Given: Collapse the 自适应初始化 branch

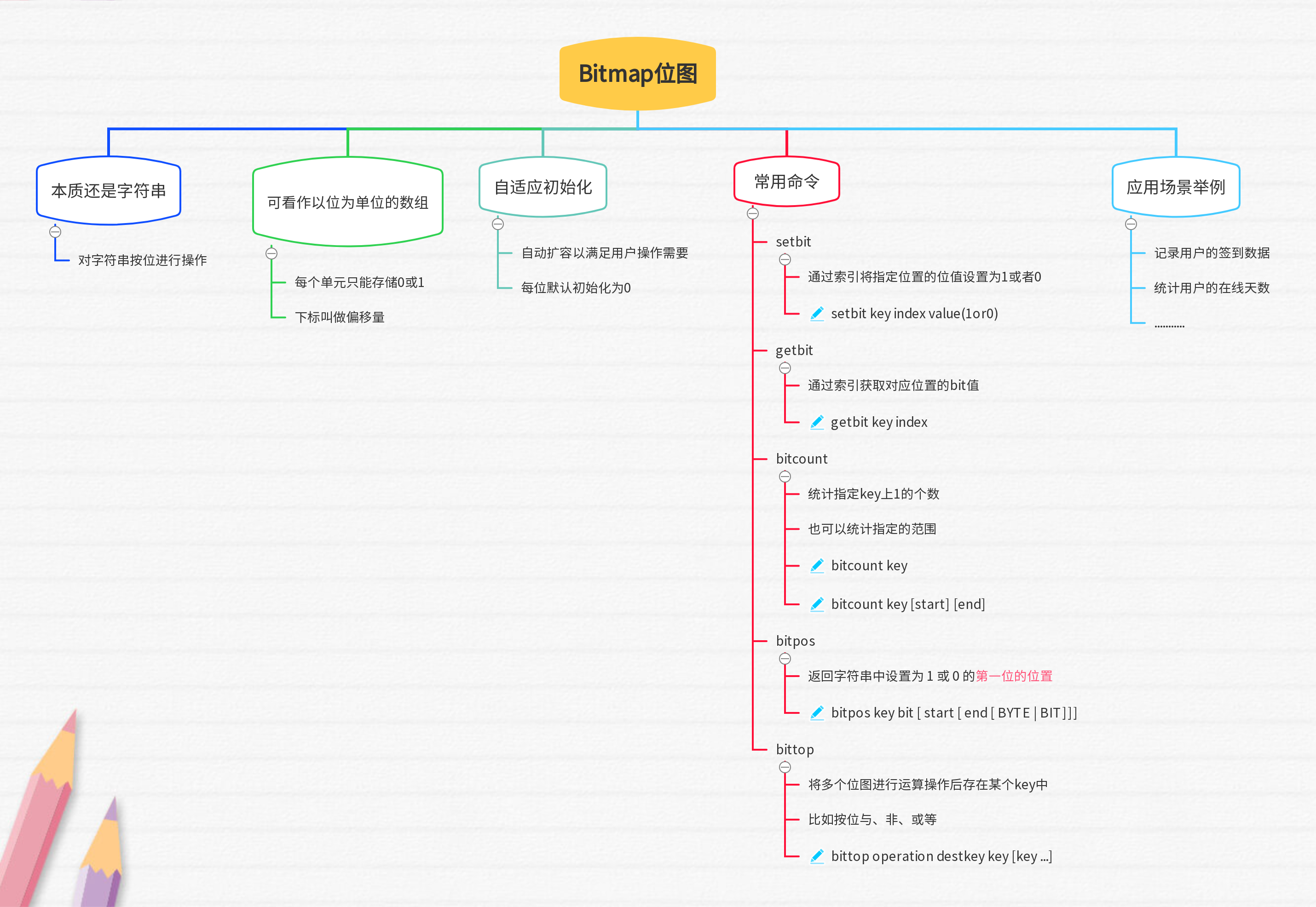Looking at the screenshot, I should tap(498, 224).
